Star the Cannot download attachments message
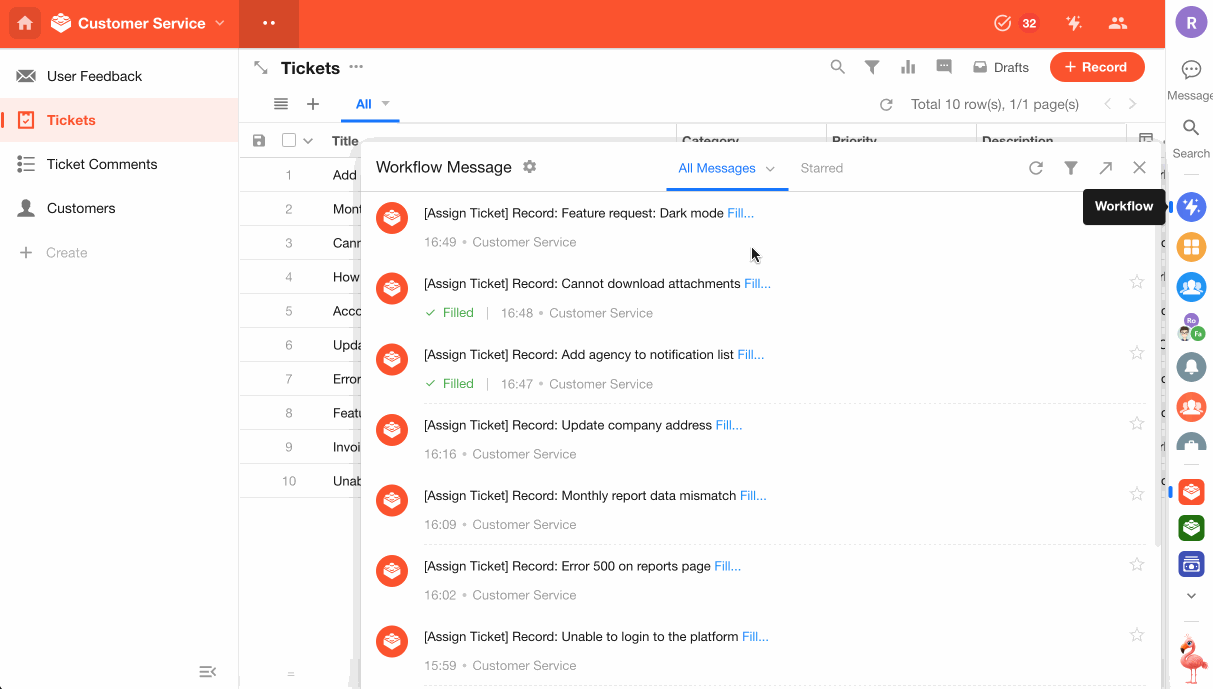The width and height of the screenshot is (1213, 689). [x=1136, y=282]
